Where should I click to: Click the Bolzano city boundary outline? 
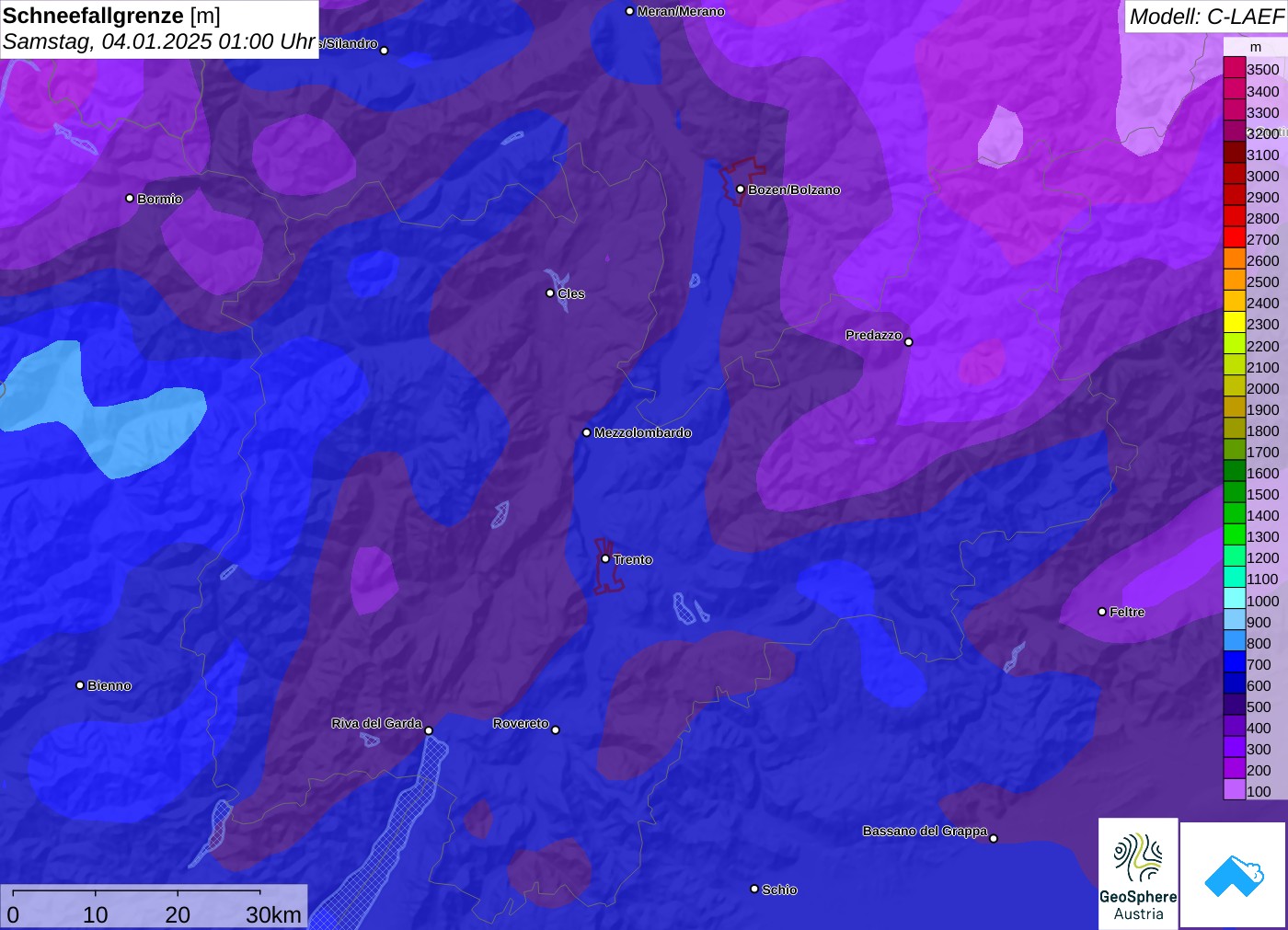742,180
